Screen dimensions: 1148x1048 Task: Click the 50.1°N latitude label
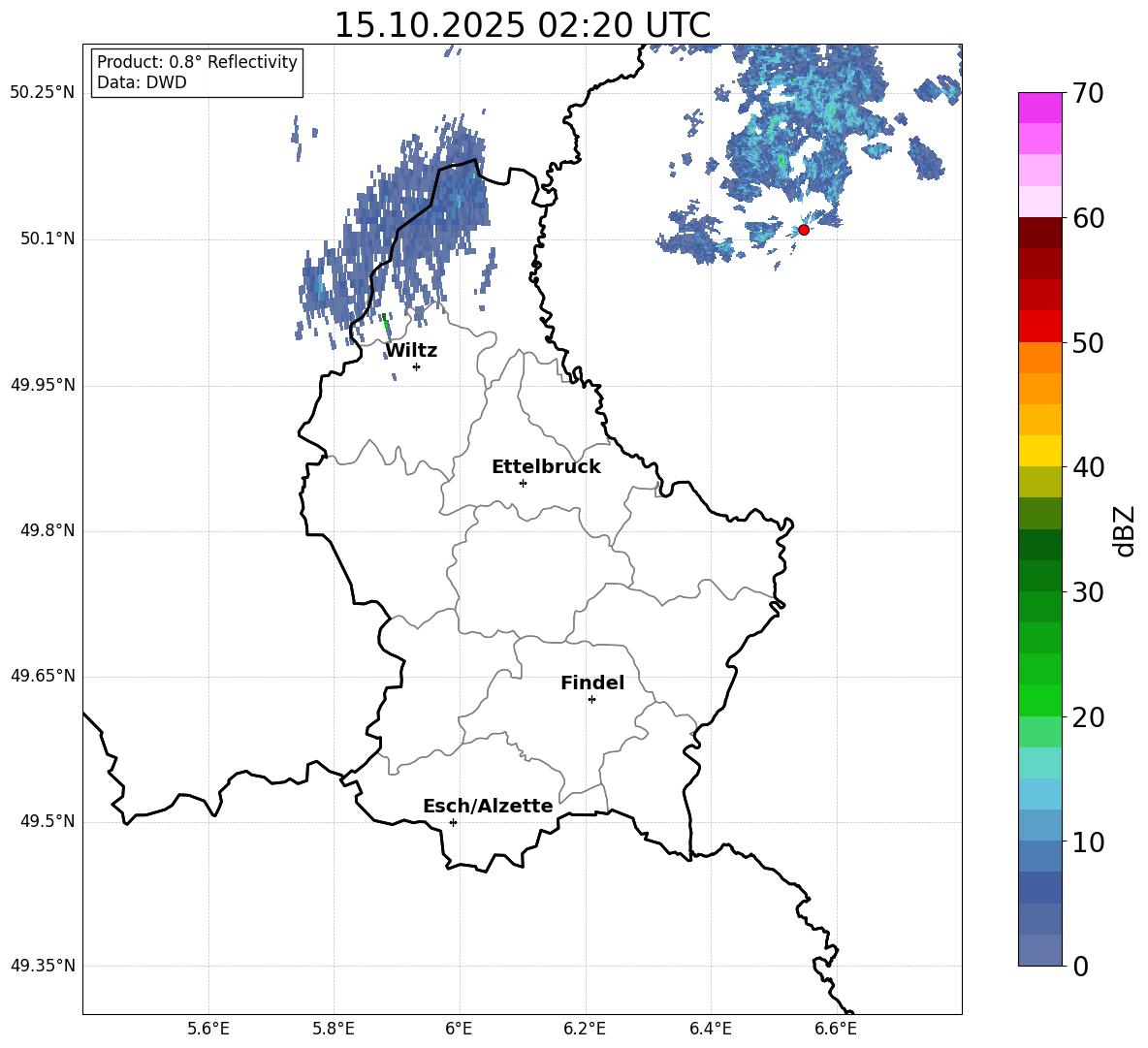coord(47,238)
